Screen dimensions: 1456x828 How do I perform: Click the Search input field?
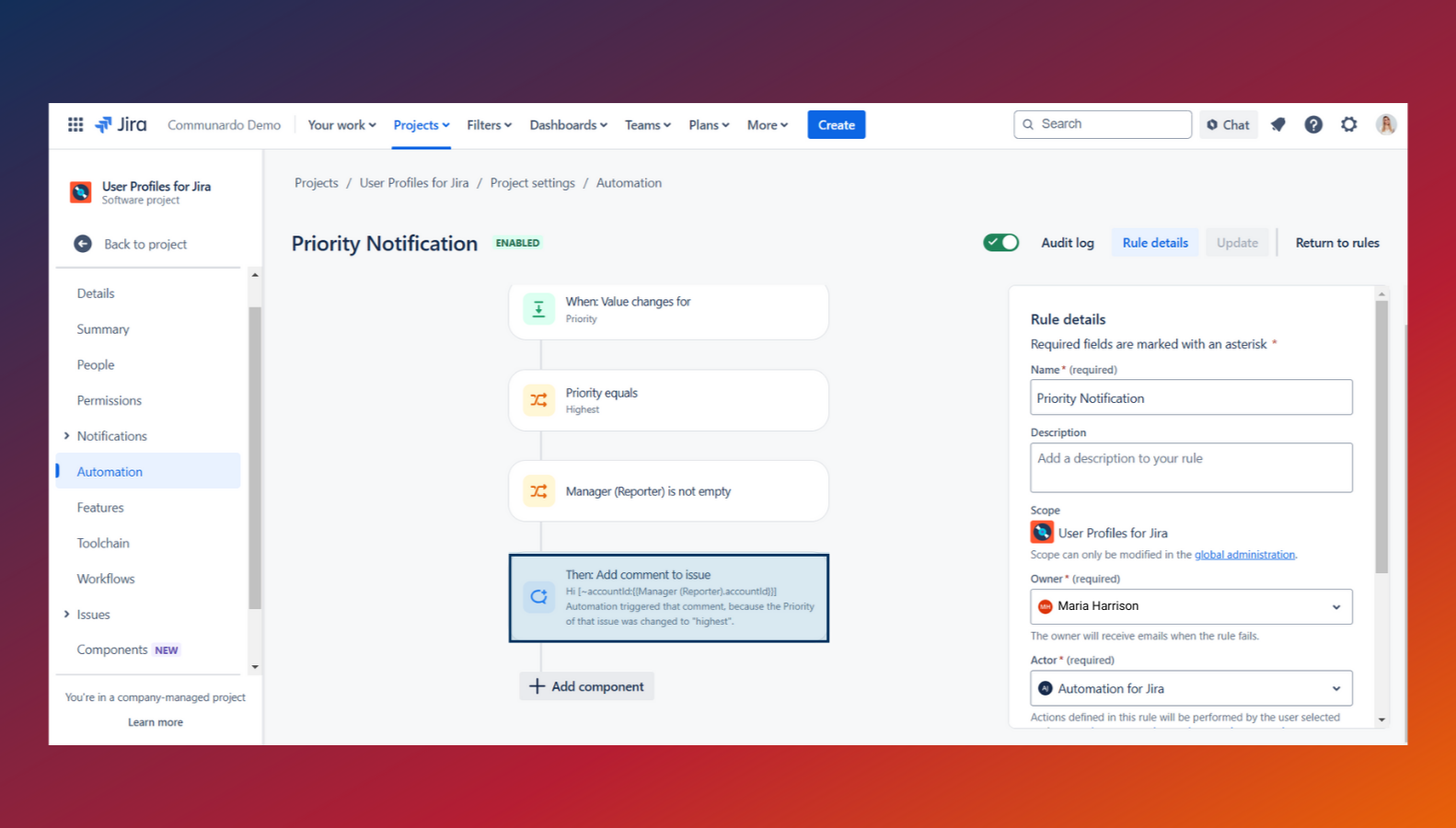tap(1103, 124)
